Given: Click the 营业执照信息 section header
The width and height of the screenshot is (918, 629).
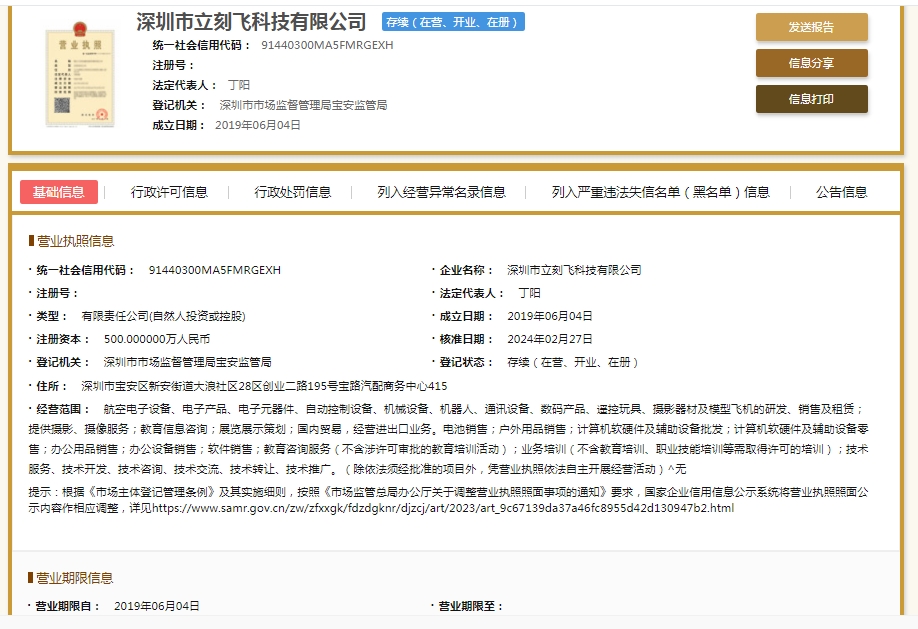Looking at the screenshot, I should click(x=75, y=241).
